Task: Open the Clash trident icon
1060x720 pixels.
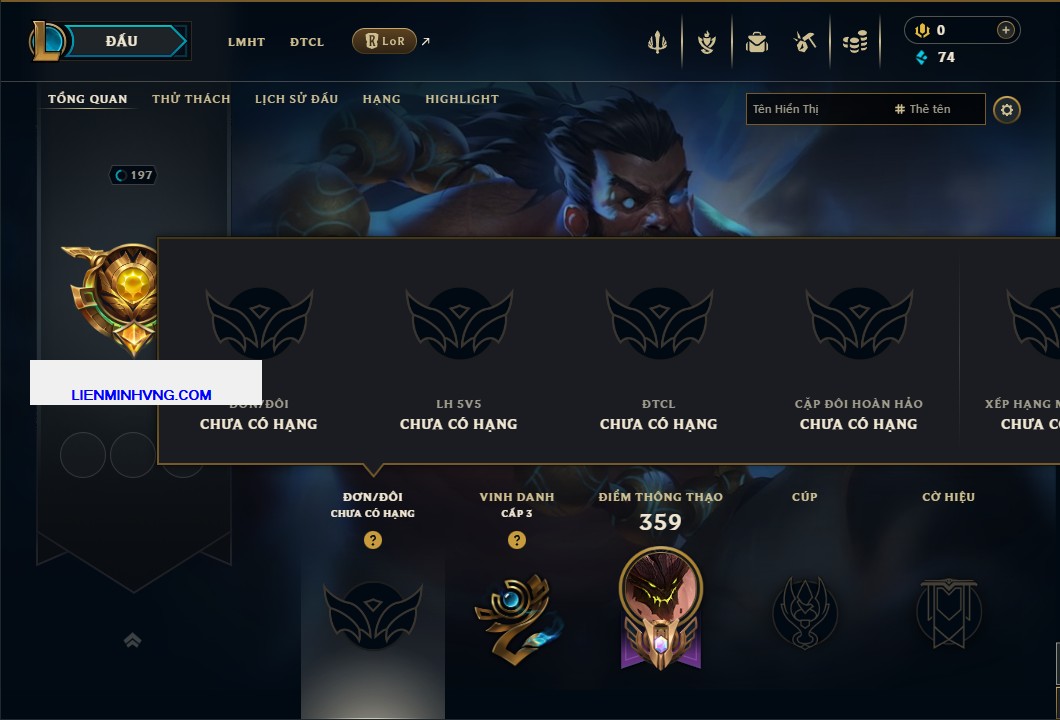Action: (x=657, y=42)
